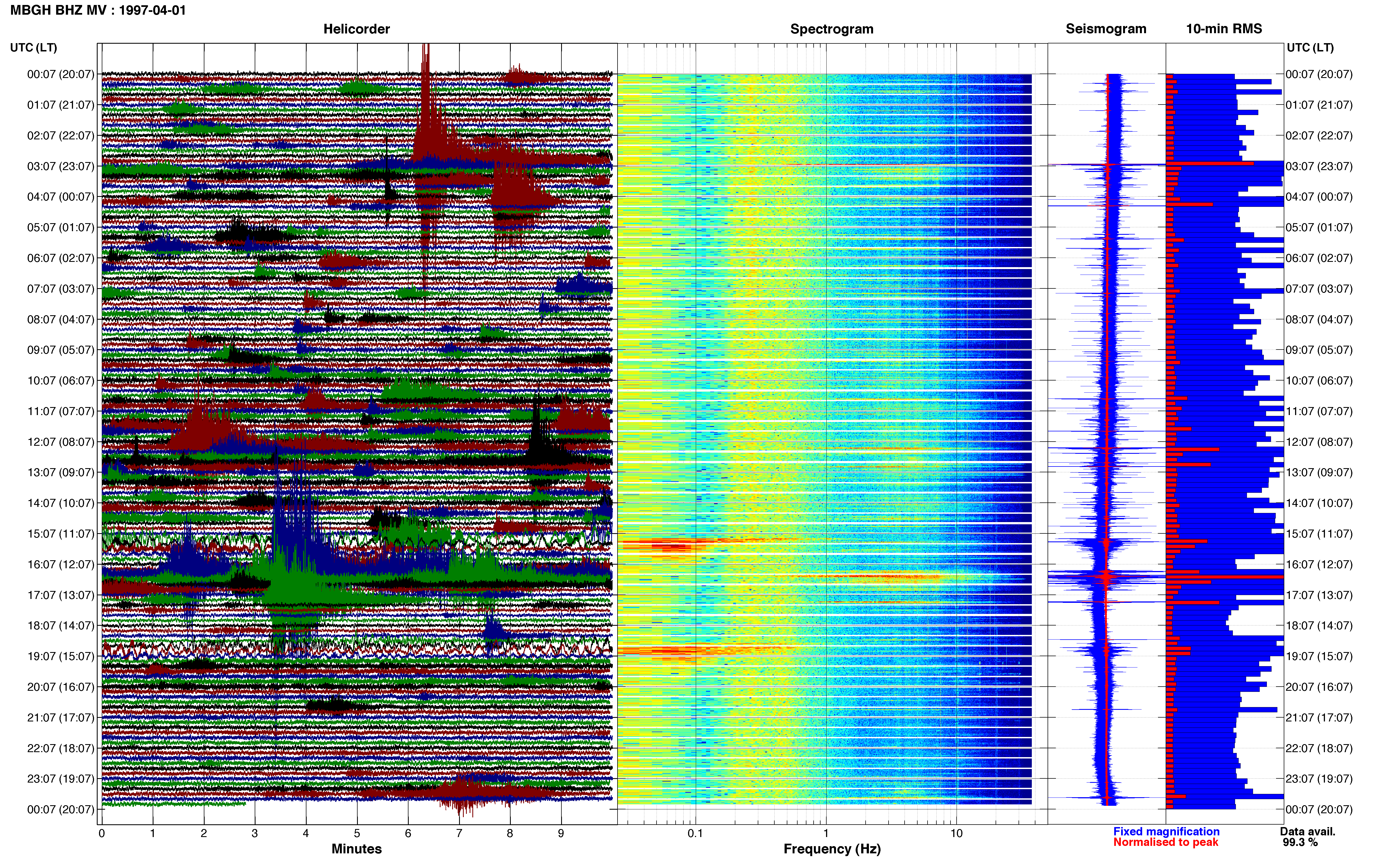Click minute tick label 9 on helicorder axis

(561, 833)
